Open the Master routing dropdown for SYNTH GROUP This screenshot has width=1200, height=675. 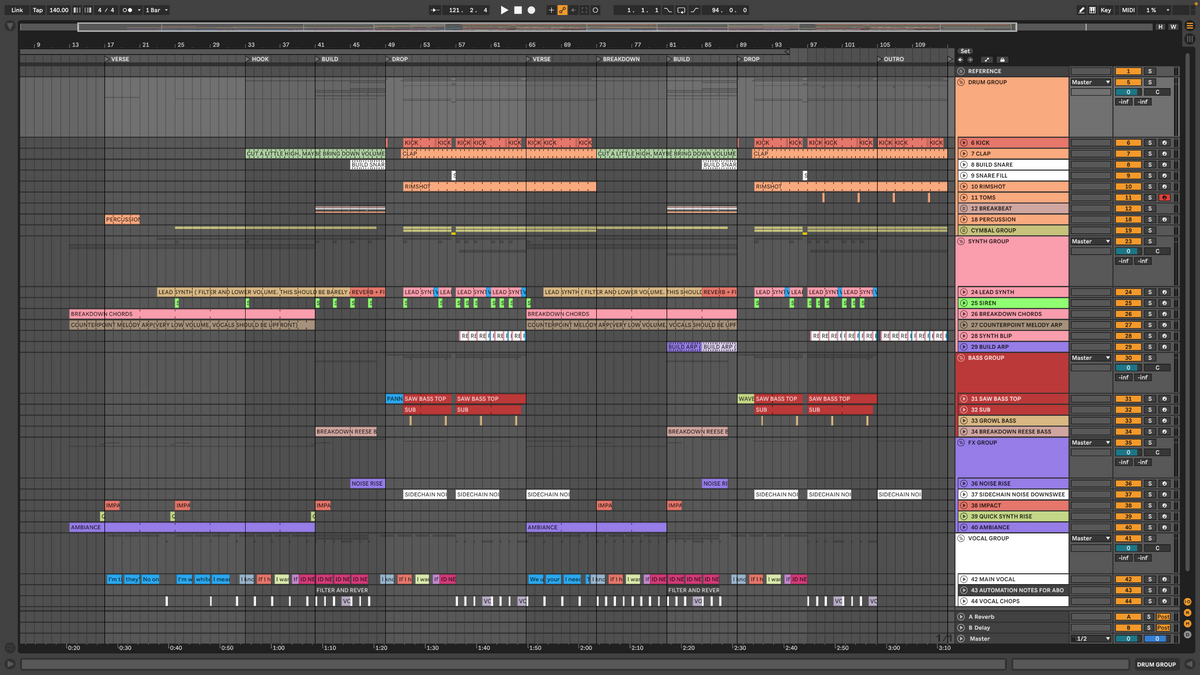pyautogui.click(x=1089, y=241)
